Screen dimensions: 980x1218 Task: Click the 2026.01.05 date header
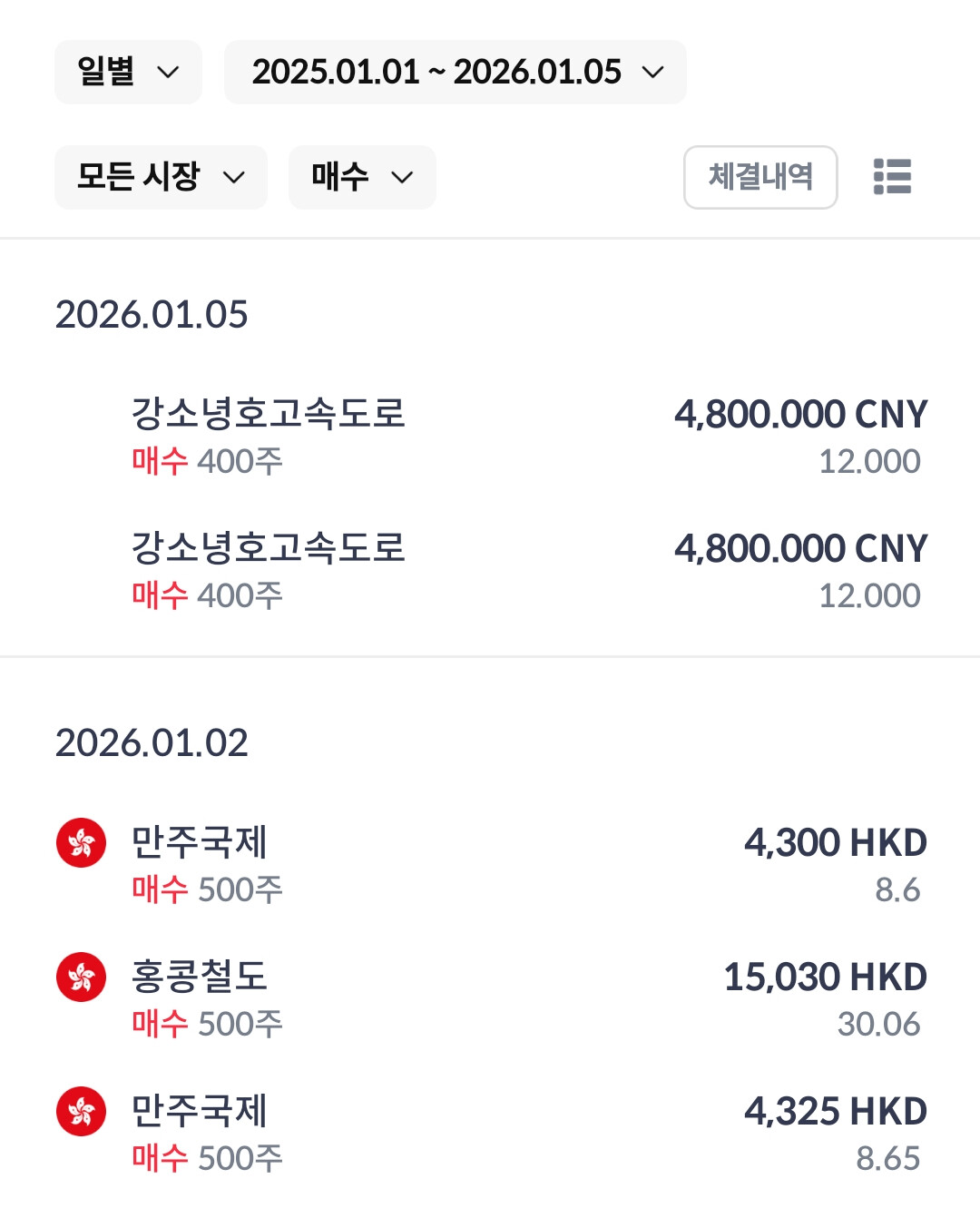tap(152, 315)
